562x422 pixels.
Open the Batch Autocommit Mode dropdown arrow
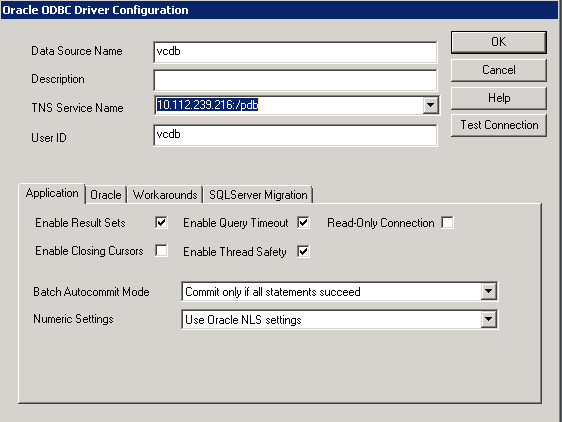(x=489, y=291)
